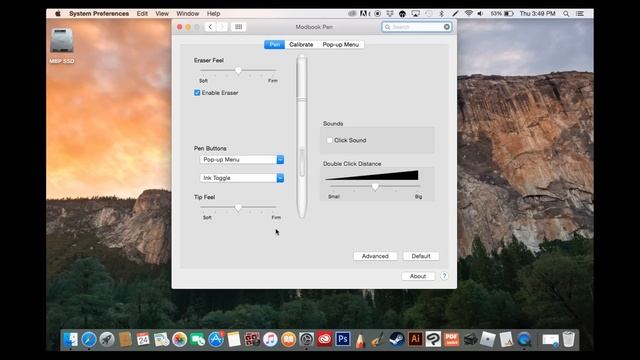Launch iTunes from the dock
This screenshot has width=640, height=360.
(270, 339)
